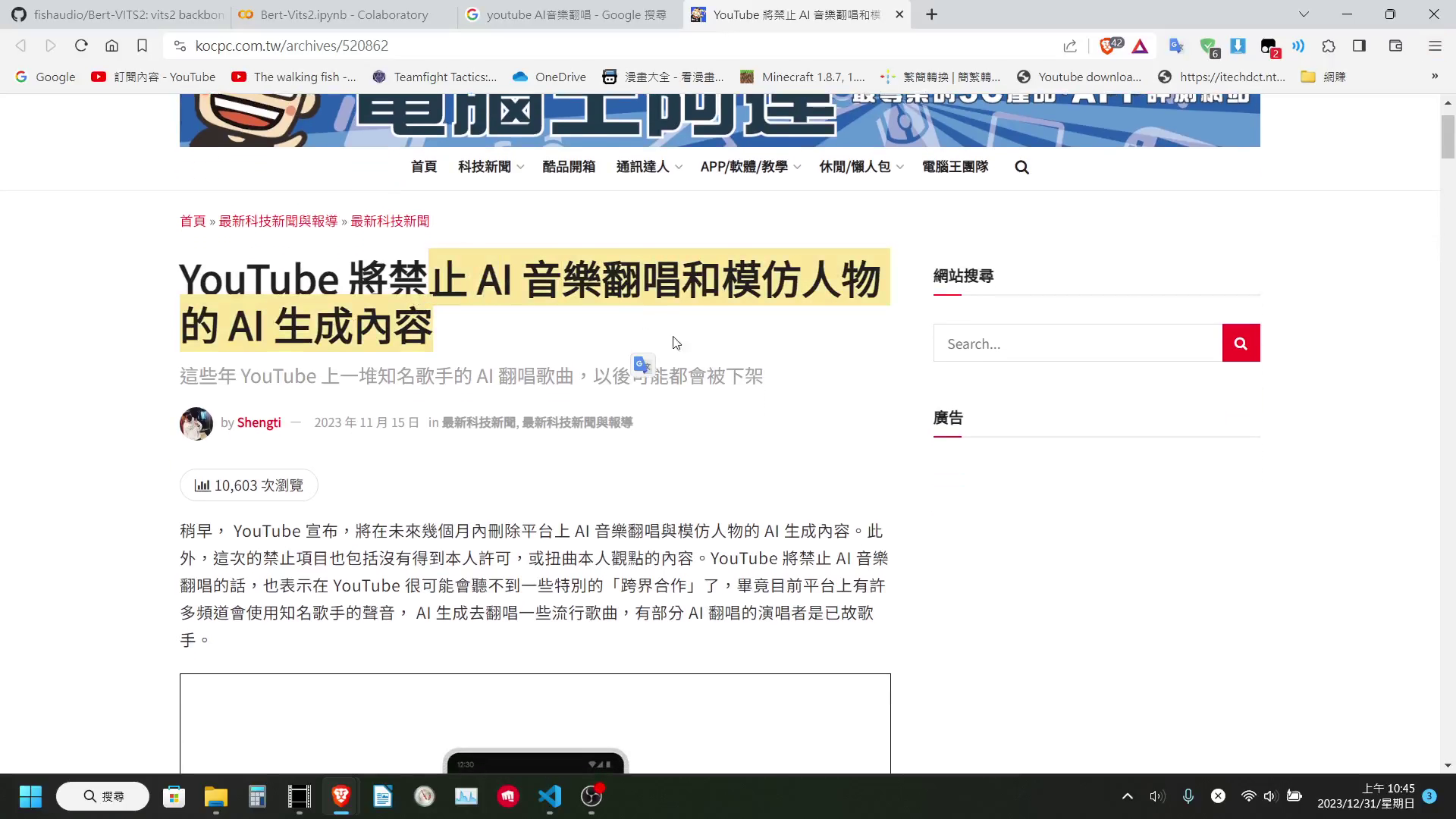Click the floating Google Translate popup icon

642,365
